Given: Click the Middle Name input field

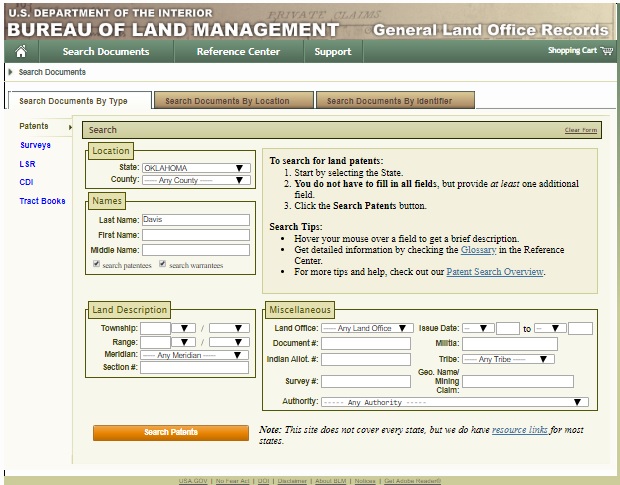Looking at the screenshot, I should point(196,250).
